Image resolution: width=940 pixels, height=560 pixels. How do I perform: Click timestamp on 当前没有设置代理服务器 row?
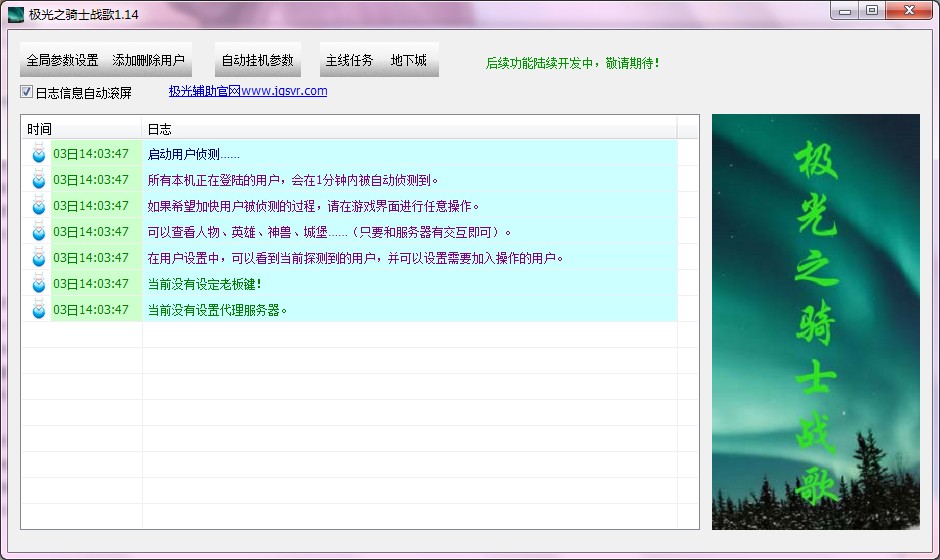(x=91, y=309)
